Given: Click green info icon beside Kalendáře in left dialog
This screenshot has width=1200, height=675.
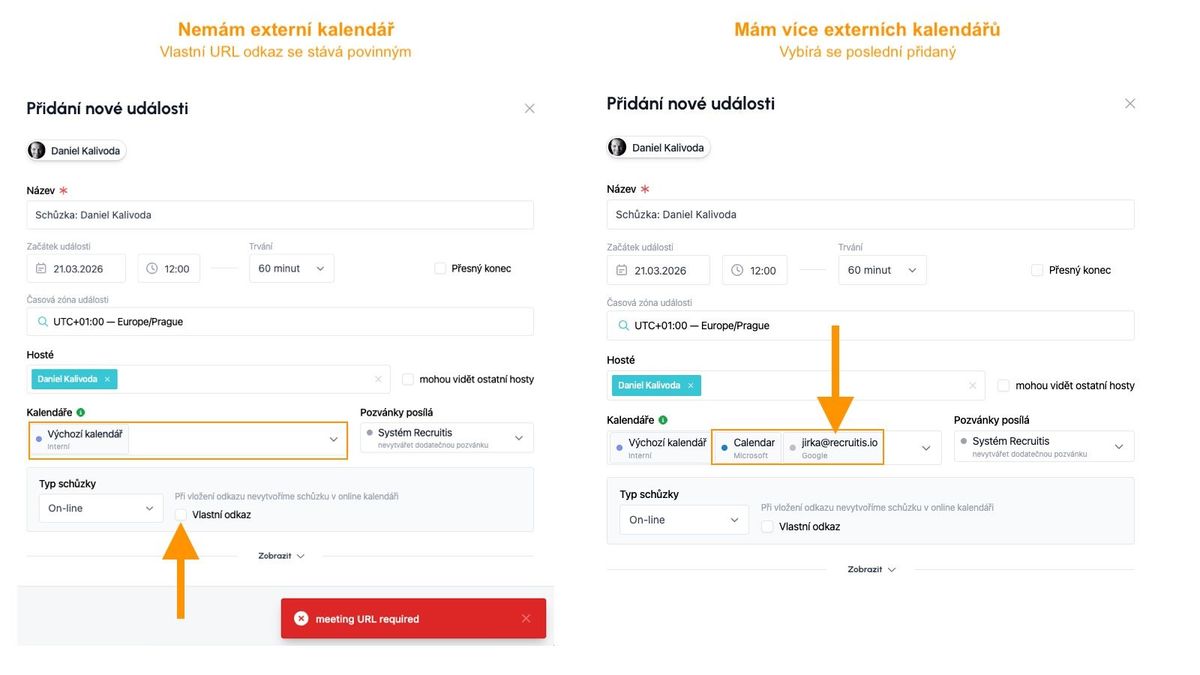Looking at the screenshot, I should point(81,412).
